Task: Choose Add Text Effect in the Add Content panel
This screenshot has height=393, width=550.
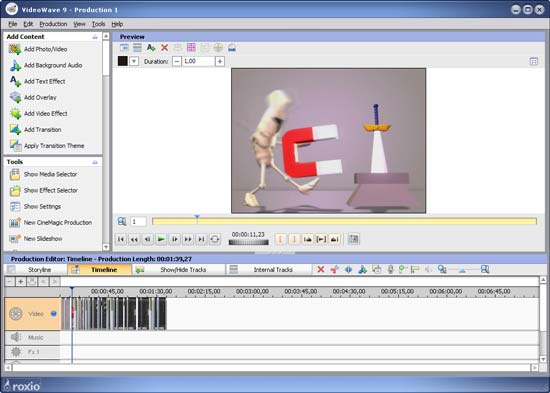Action: (x=45, y=81)
